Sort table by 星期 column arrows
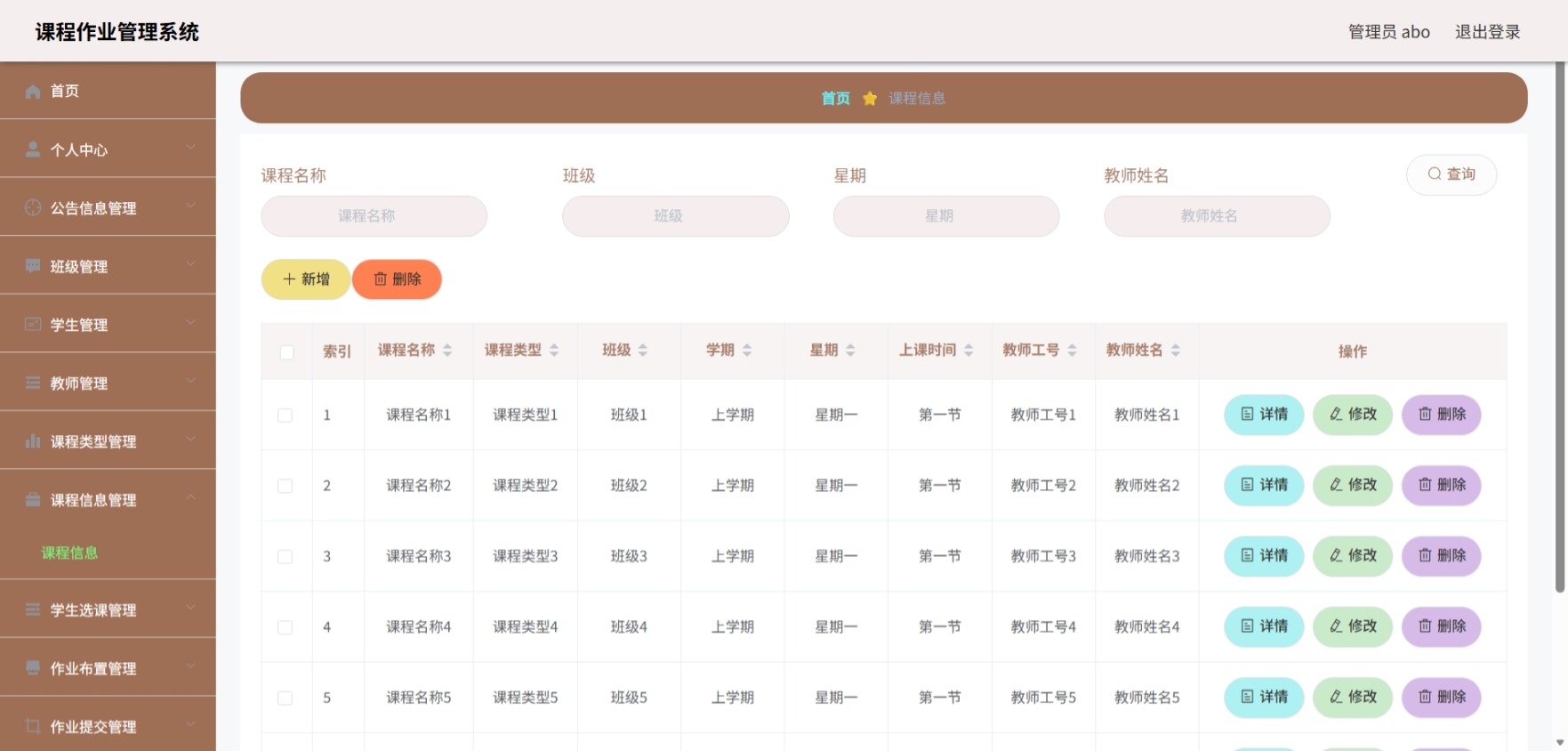 pos(850,351)
